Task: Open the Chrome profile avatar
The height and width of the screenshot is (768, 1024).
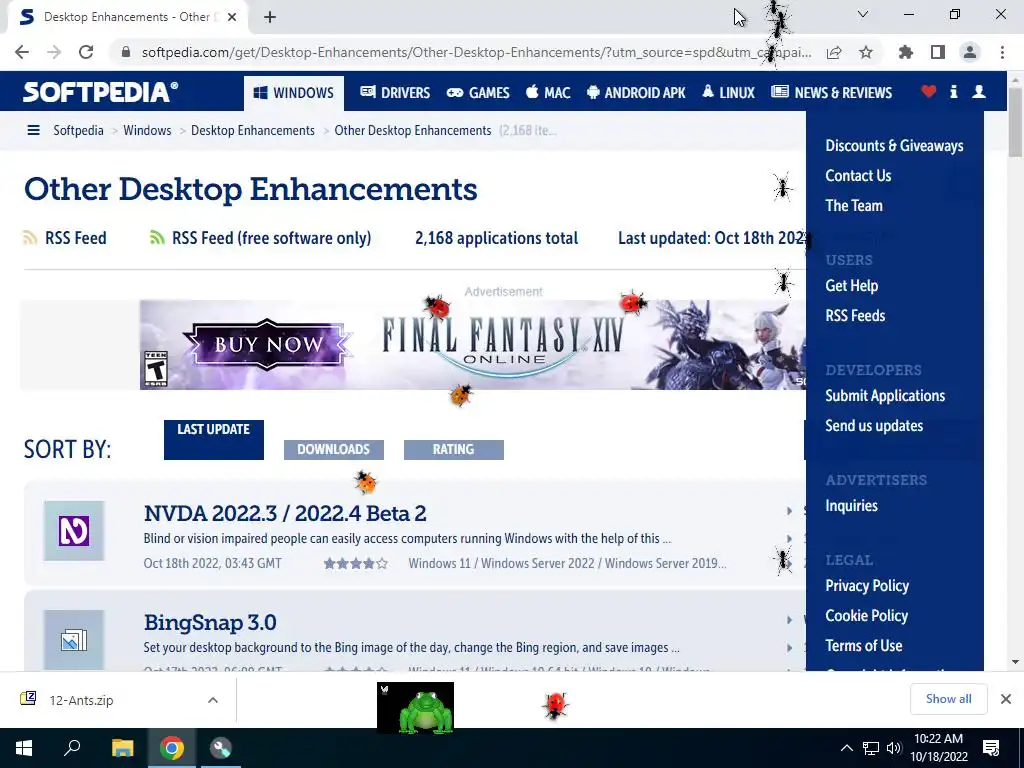Action: point(970,52)
